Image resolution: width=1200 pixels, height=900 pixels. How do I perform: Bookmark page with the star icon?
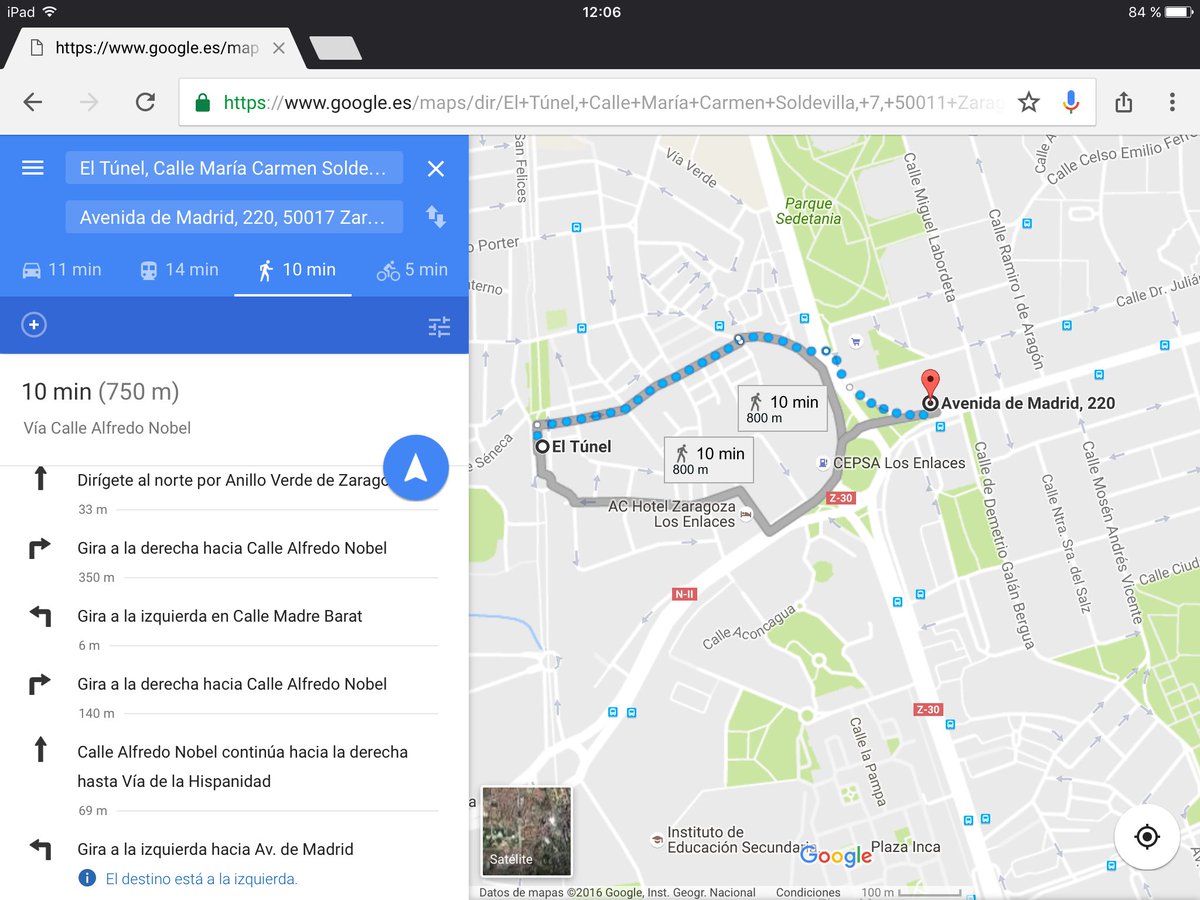tap(1029, 102)
